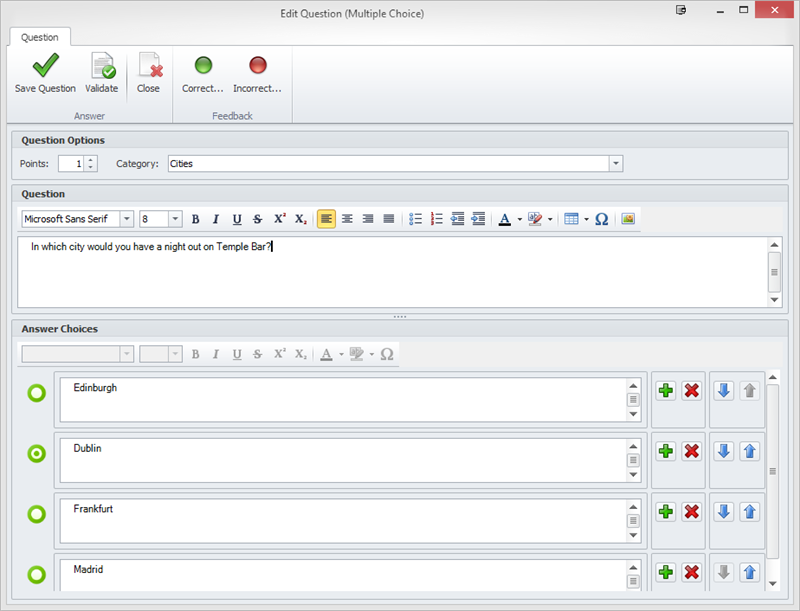This screenshot has width=800, height=611.
Task: Open Correct feedback with green circle icon
Action: 203,67
